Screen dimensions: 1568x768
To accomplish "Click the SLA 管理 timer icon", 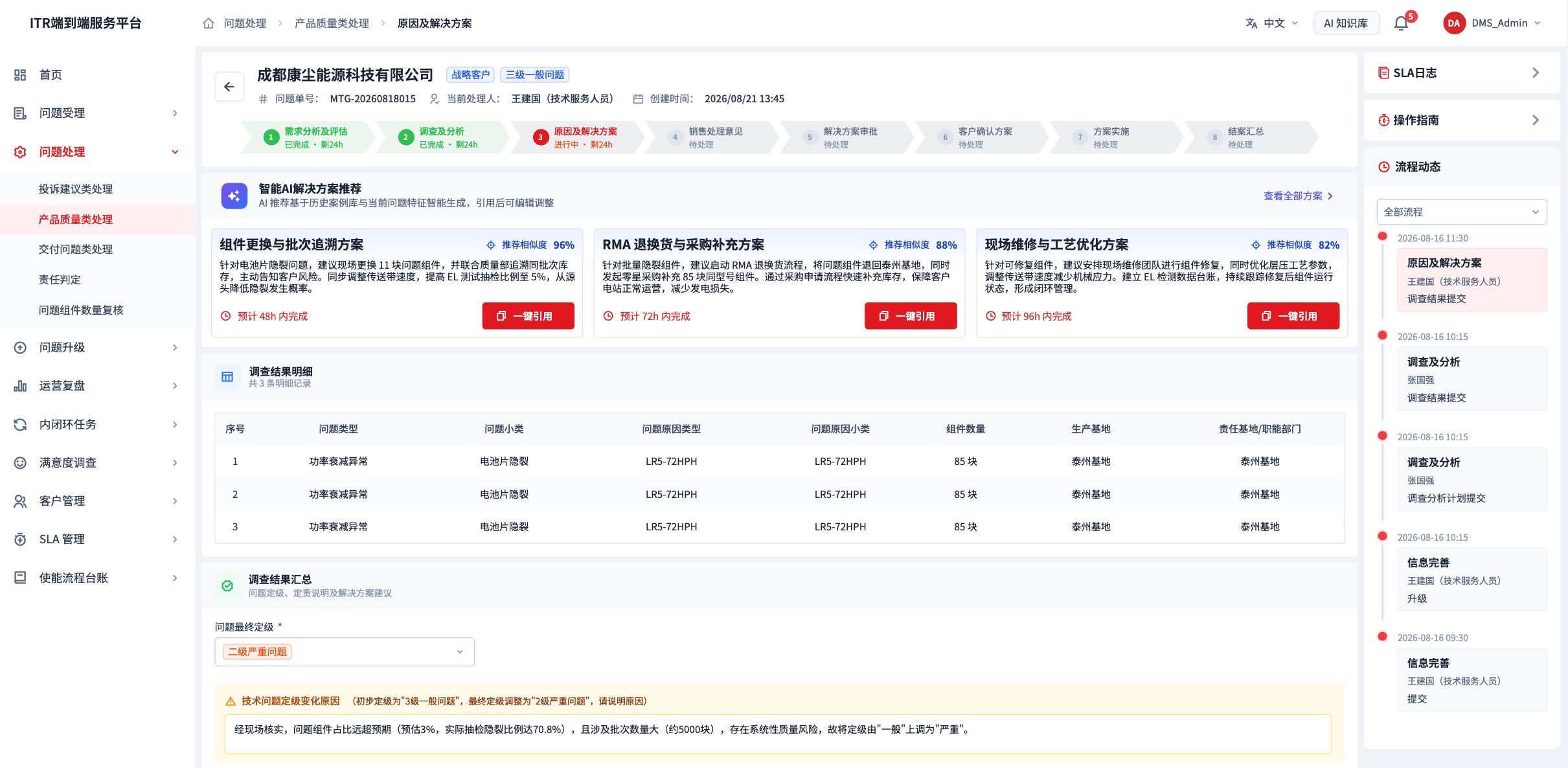I will point(20,539).
